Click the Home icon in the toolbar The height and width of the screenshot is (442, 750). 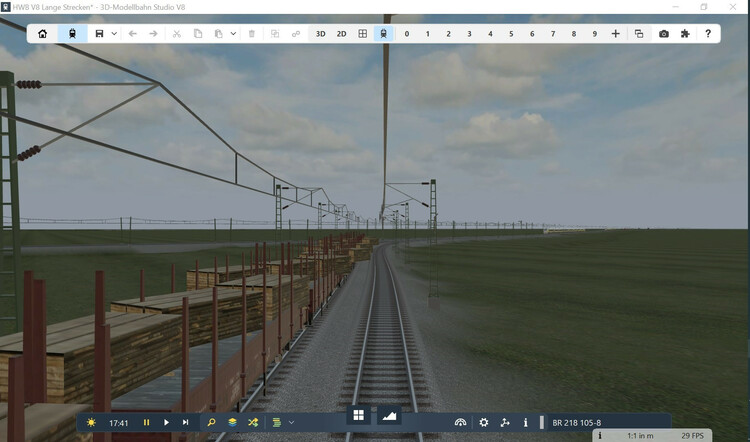coord(42,33)
